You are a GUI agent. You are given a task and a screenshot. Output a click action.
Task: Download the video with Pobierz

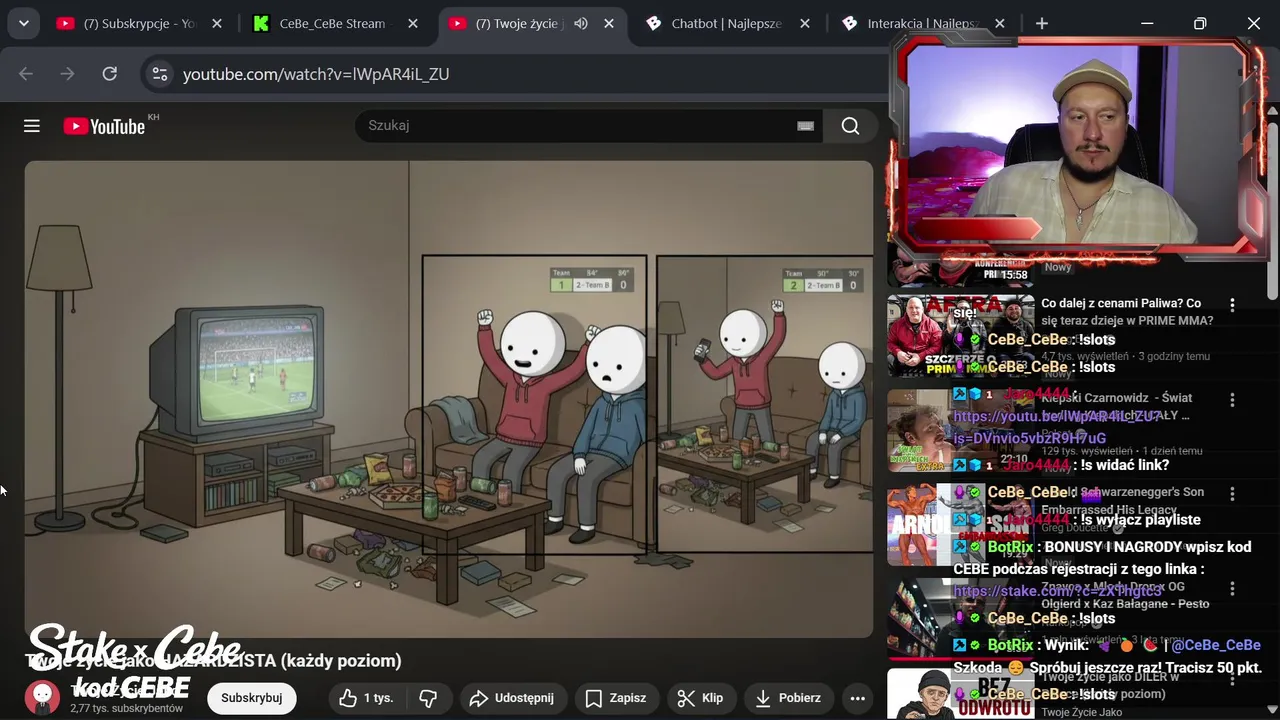tap(788, 698)
